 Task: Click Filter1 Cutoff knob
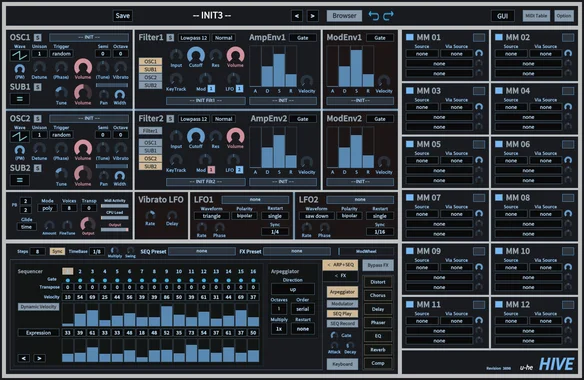pyautogui.click(x=196, y=55)
